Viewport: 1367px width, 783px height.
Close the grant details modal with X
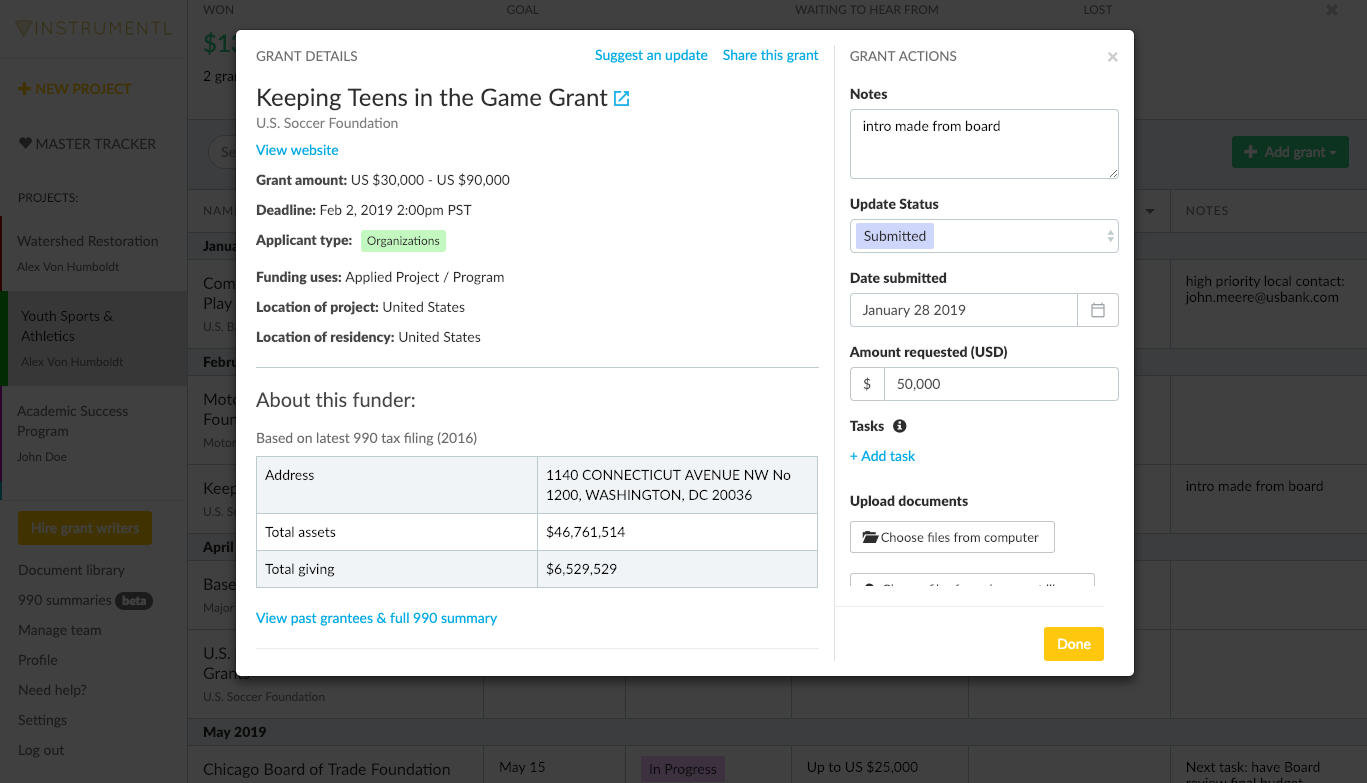1112,57
